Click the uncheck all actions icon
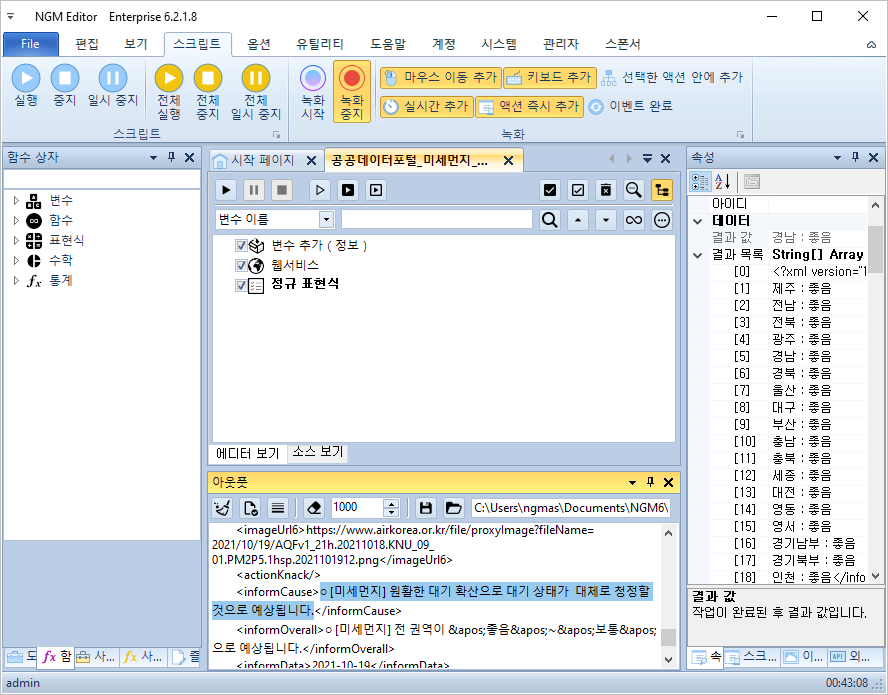Image resolution: width=888 pixels, height=695 pixels. pos(578,190)
